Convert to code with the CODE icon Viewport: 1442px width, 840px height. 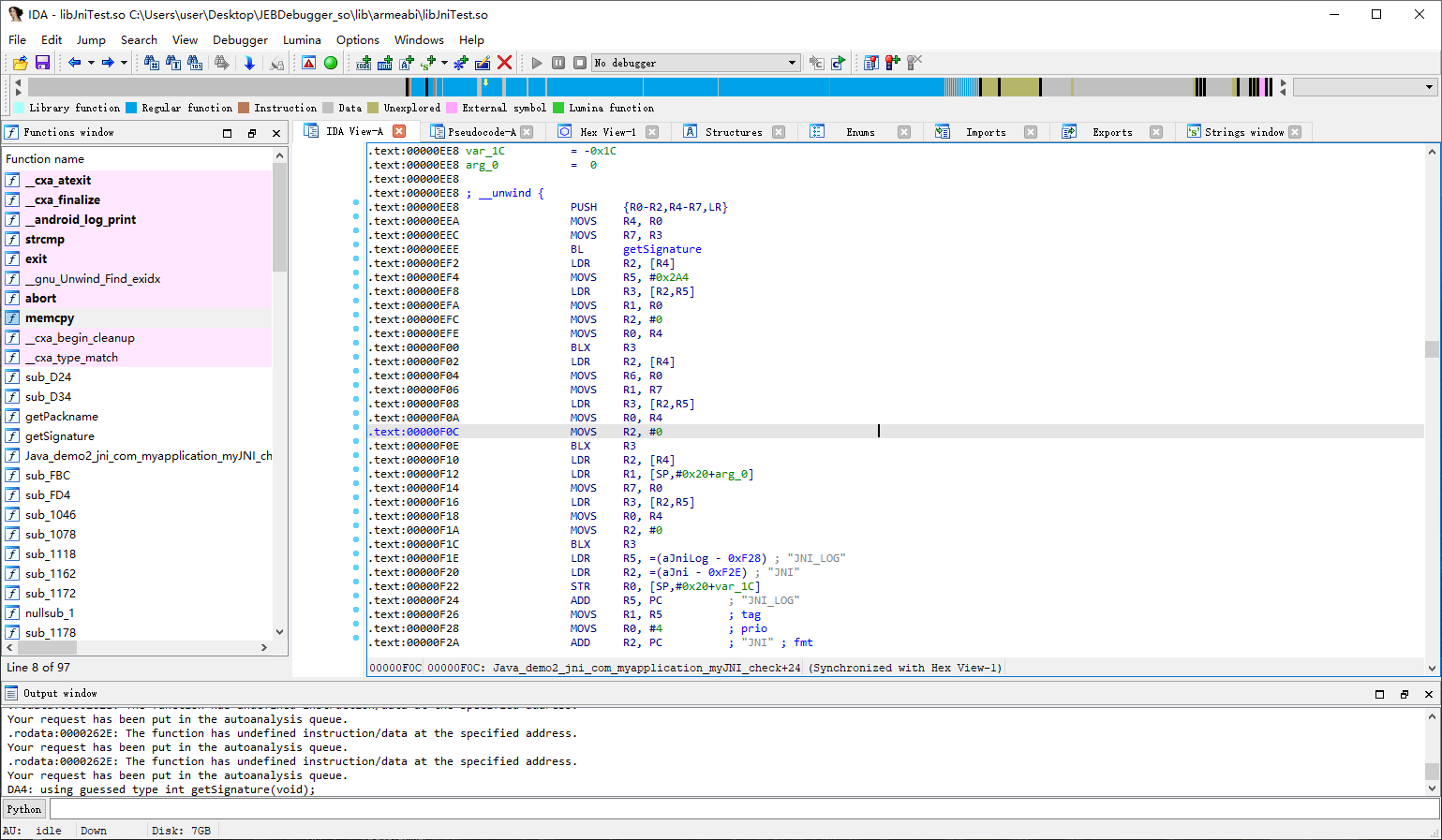tap(364, 63)
